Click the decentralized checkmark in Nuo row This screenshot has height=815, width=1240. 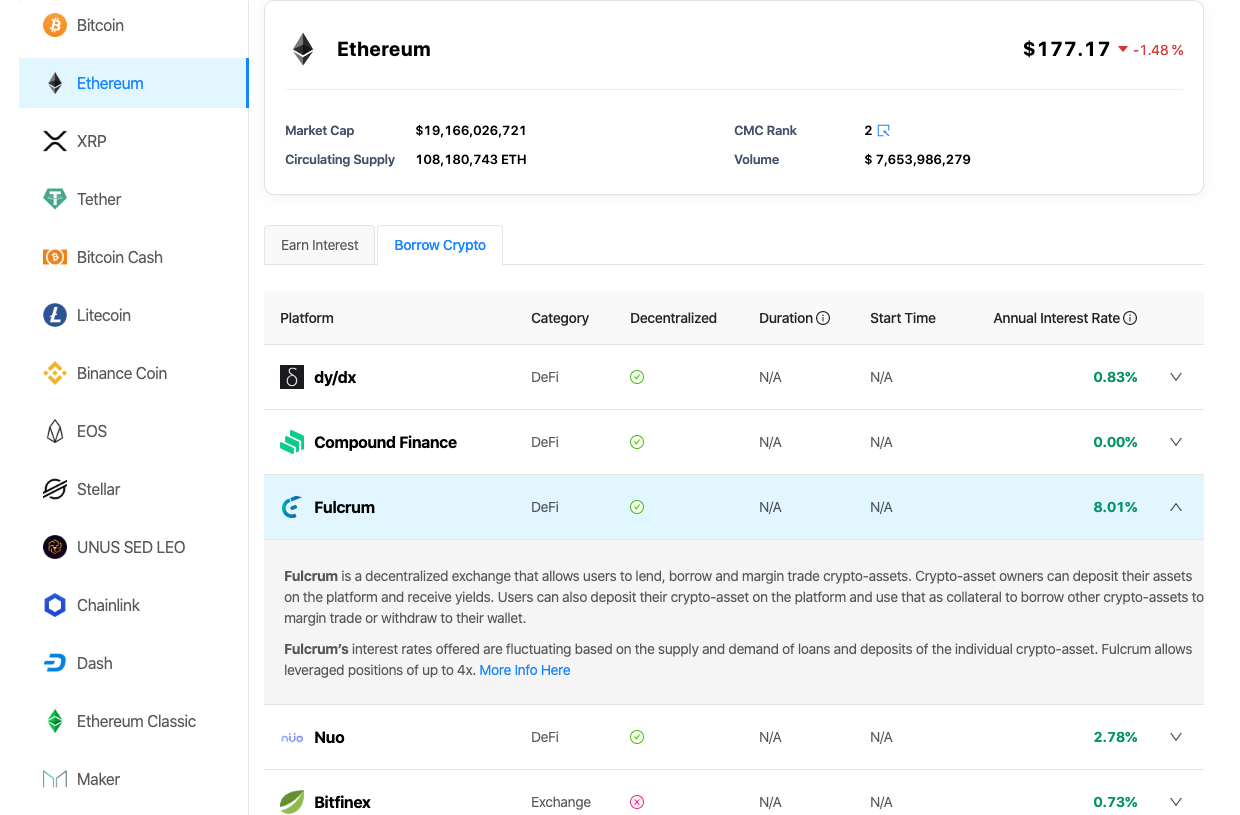[x=637, y=737]
